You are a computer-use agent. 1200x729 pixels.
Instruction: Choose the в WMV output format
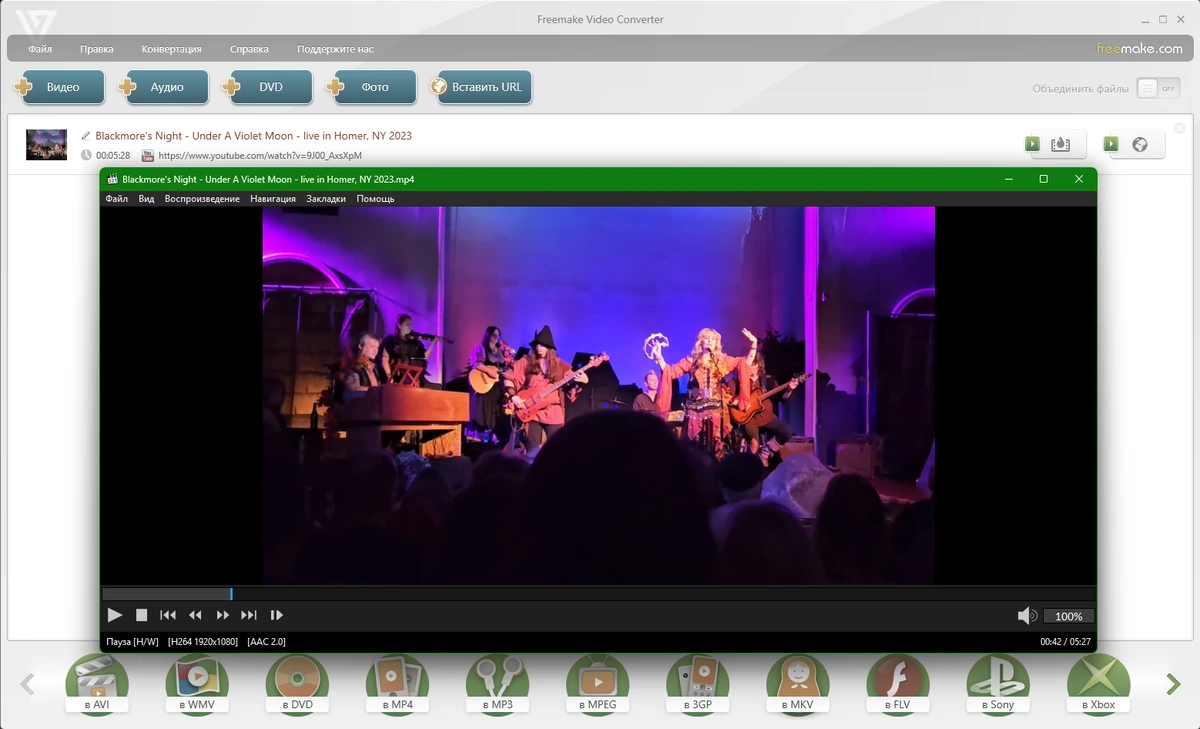point(197,685)
